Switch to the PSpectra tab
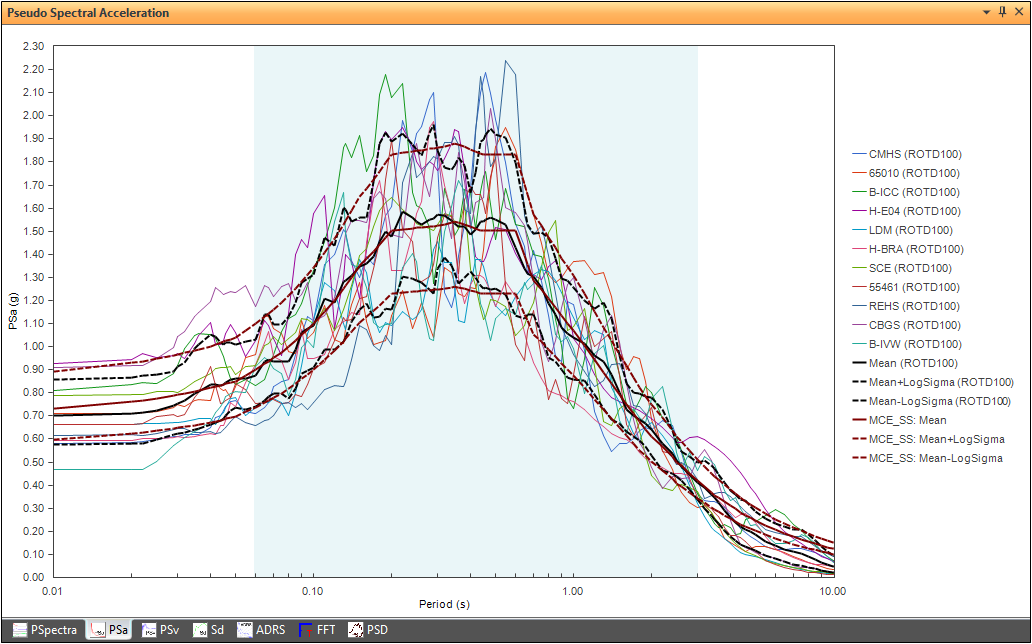 click(45, 630)
